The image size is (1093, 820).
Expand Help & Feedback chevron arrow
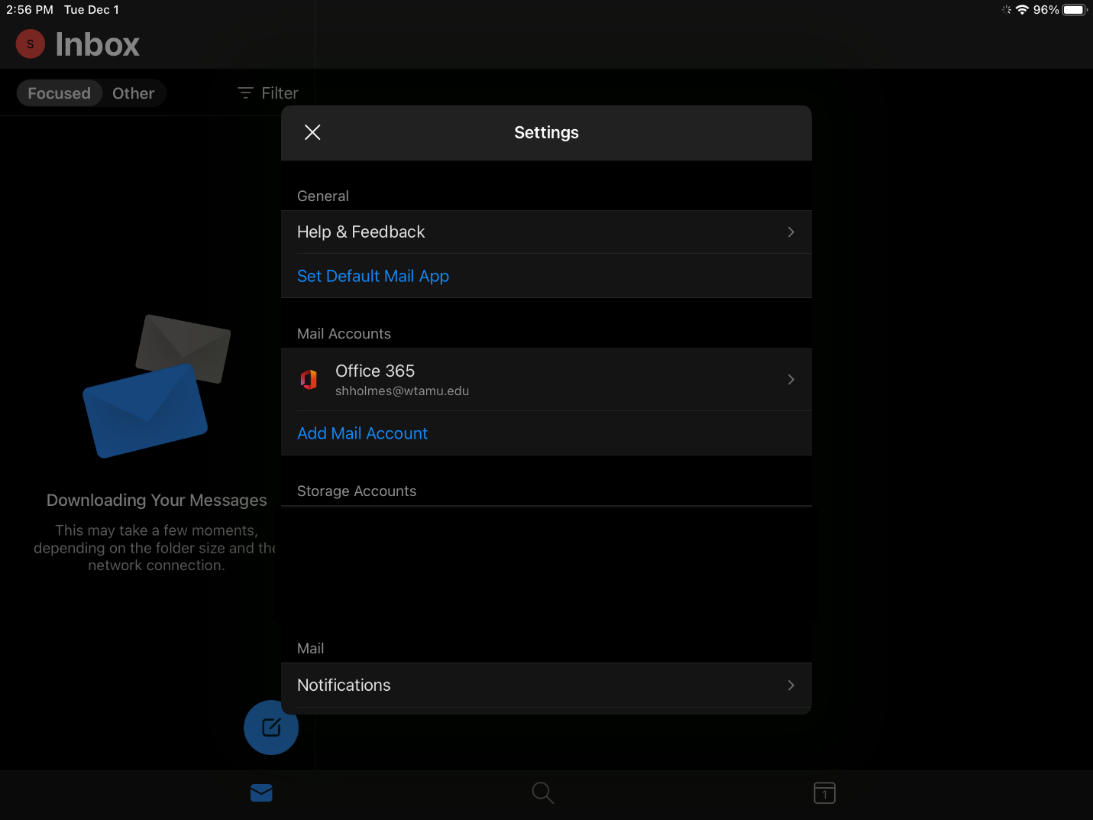pos(790,232)
